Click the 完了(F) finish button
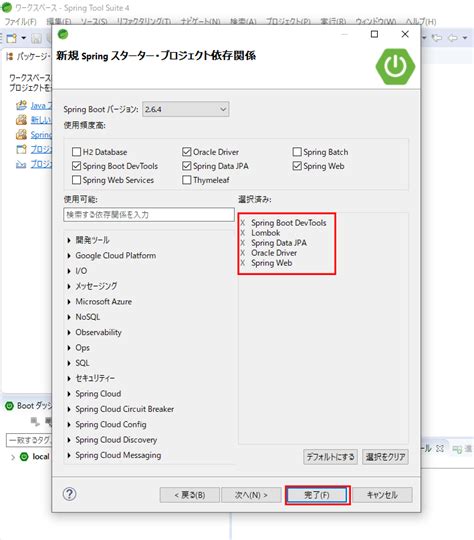Screen dimensions: 474x540 [x=317, y=495]
